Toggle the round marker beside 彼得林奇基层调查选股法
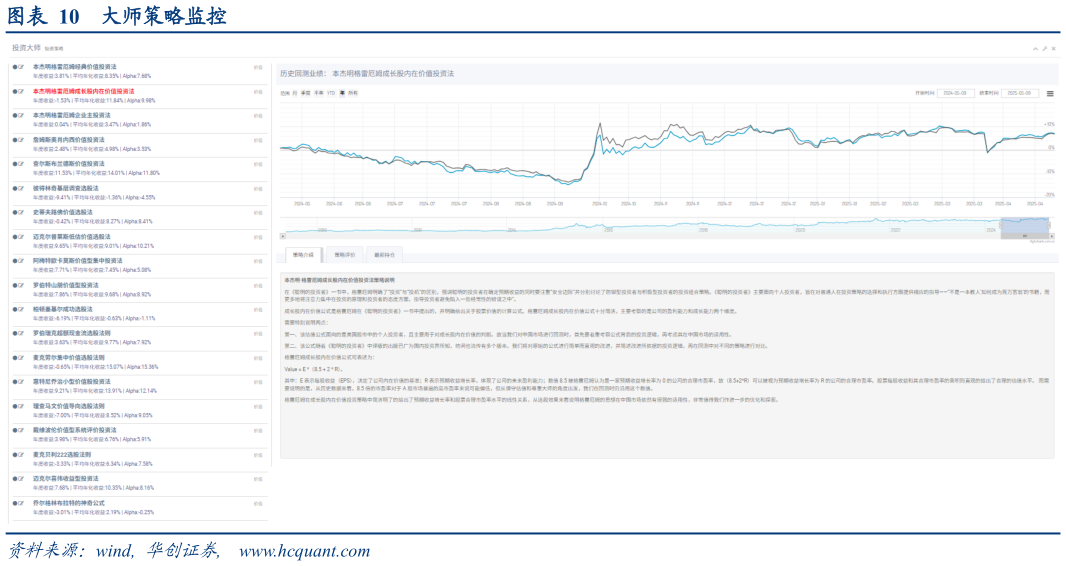Image resolution: width=1066 pixels, height=566 pixels. point(14,188)
